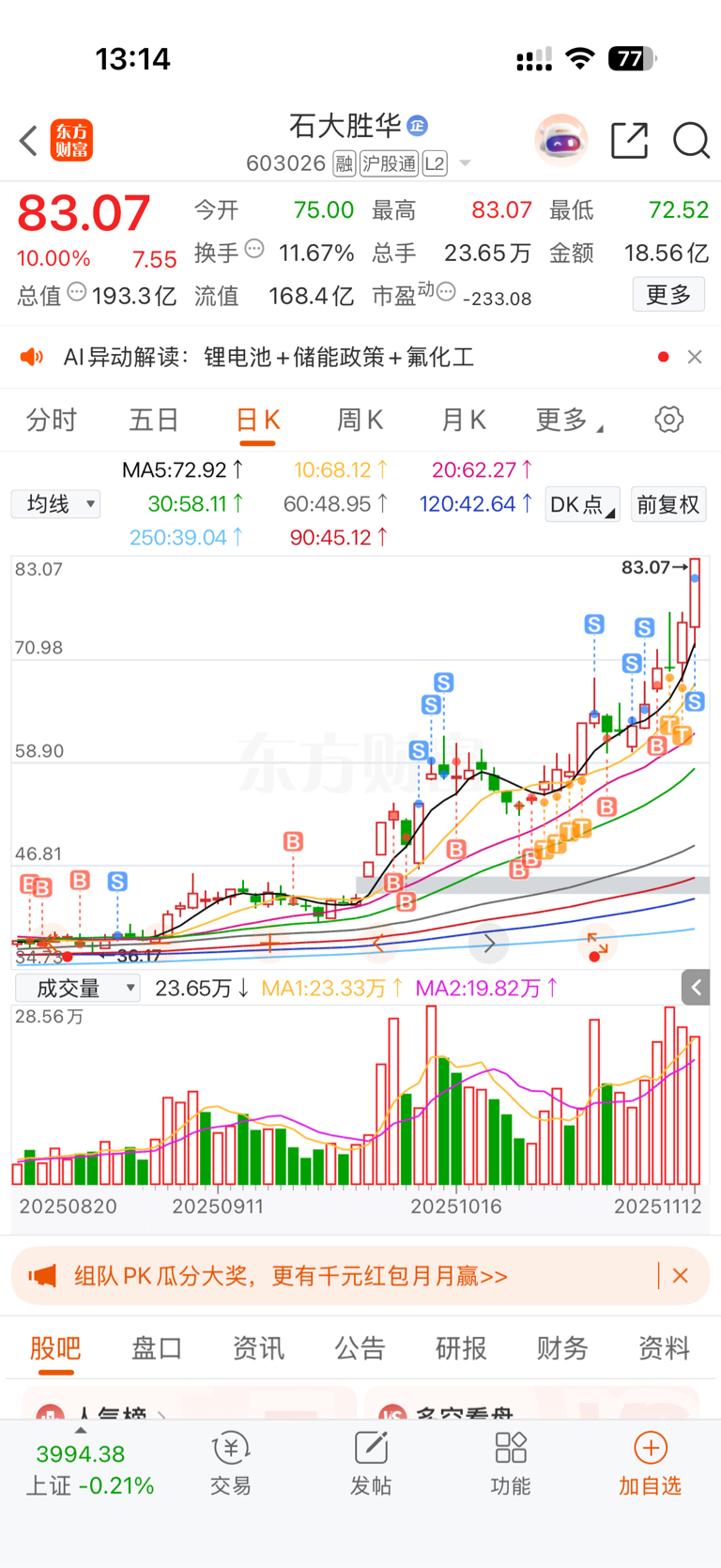Open 前复权 adjustment selector
Image resolution: width=721 pixels, height=1568 pixels.
(668, 504)
